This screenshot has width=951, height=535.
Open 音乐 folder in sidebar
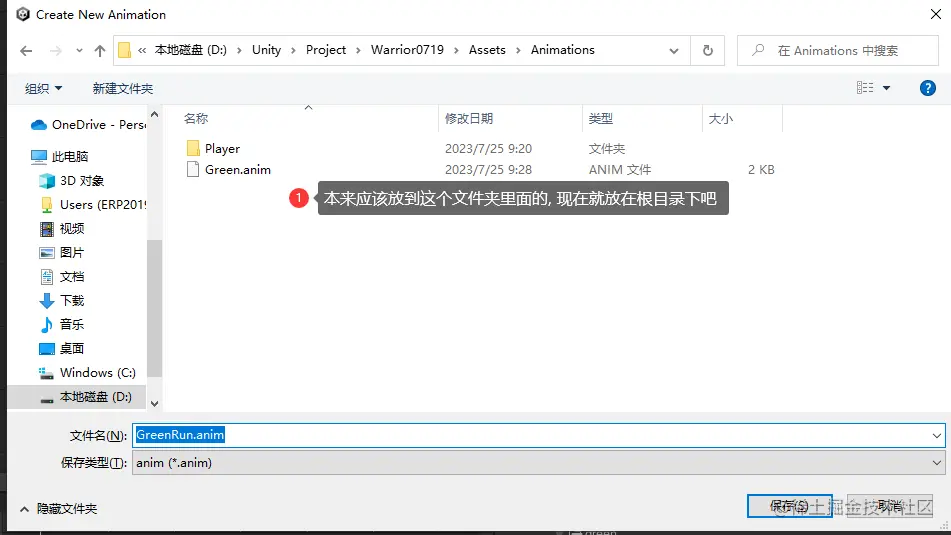[62, 325]
